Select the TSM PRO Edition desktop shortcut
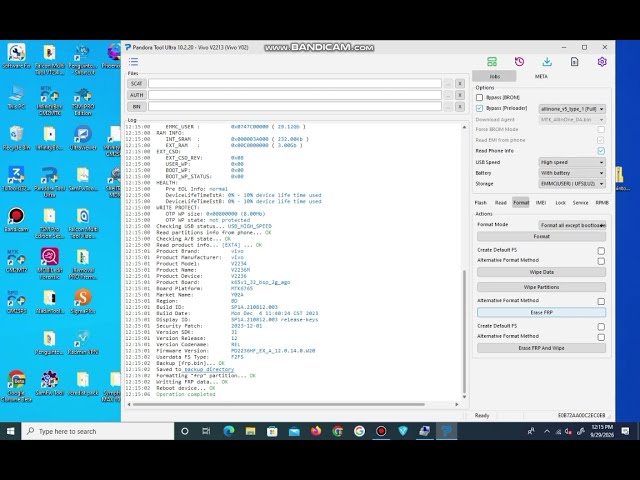The image size is (640, 480). click(x=83, y=100)
